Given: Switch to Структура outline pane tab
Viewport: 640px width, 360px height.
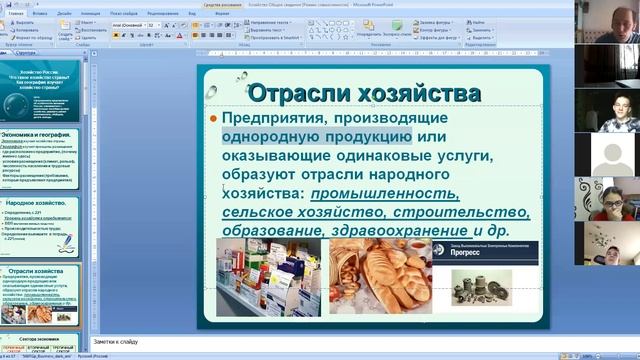Looking at the screenshot, I should click(26, 53).
